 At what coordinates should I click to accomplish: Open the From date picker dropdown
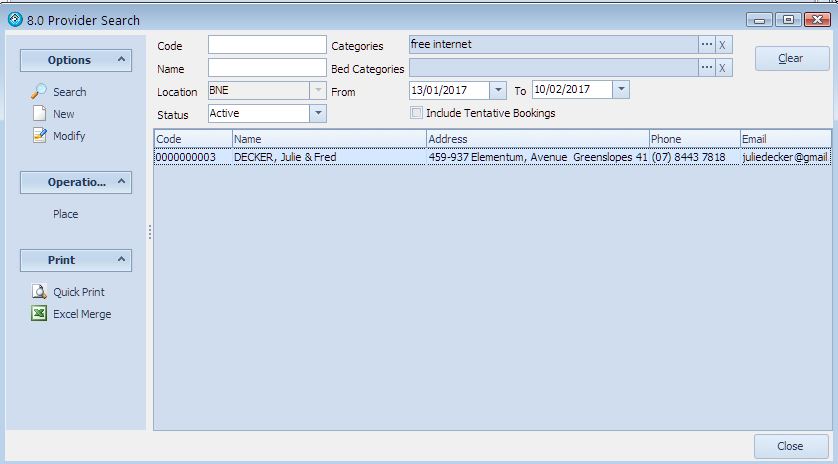[x=498, y=90]
